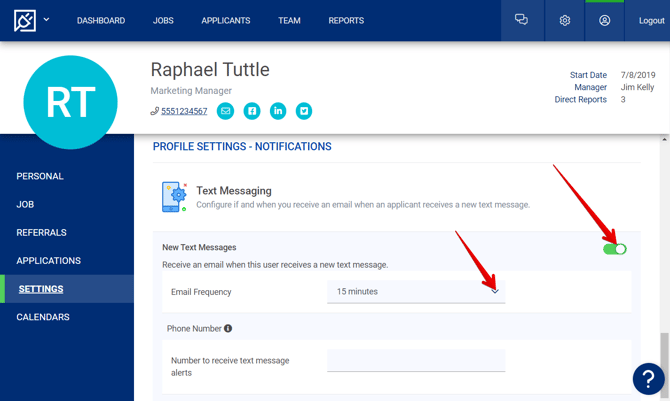Screen dimensions: 670x401
Task: Expand the logo menu chevron in header
Action: pyautogui.click(x=47, y=20)
